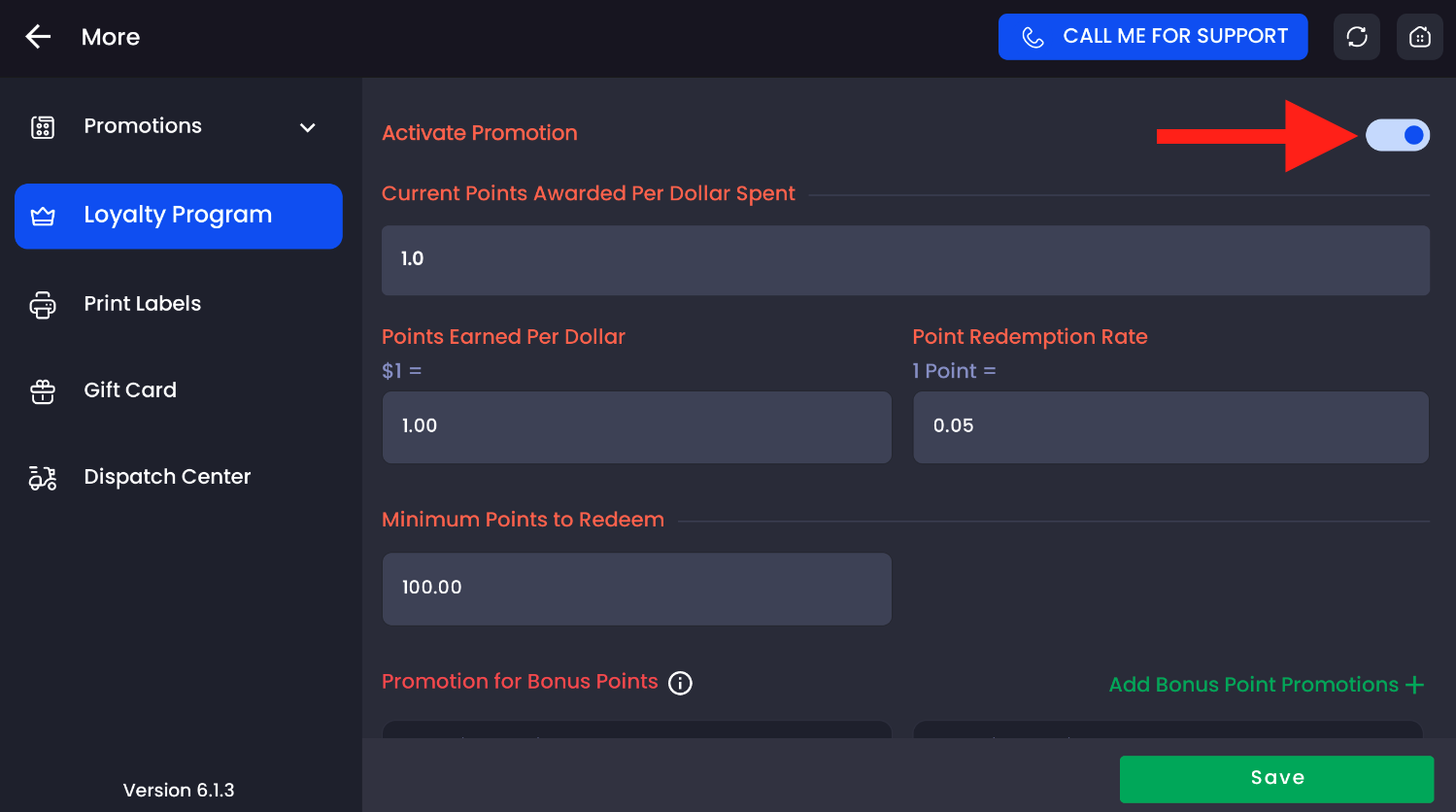Select Gift Card in the sidebar
The image size is (1456, 812).
coord(130,390)
